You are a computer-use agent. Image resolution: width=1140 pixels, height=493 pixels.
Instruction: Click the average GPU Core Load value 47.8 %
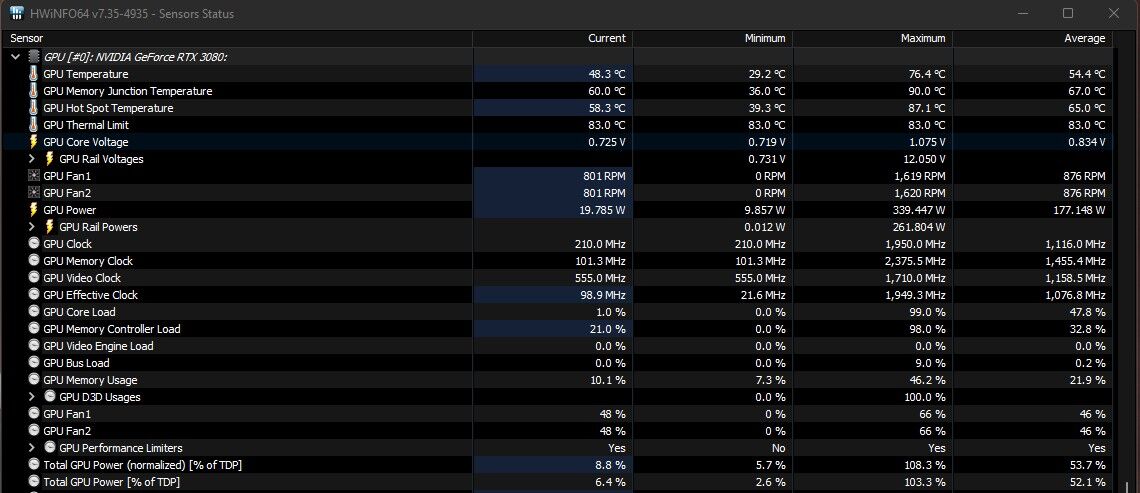click(1089, 312)
